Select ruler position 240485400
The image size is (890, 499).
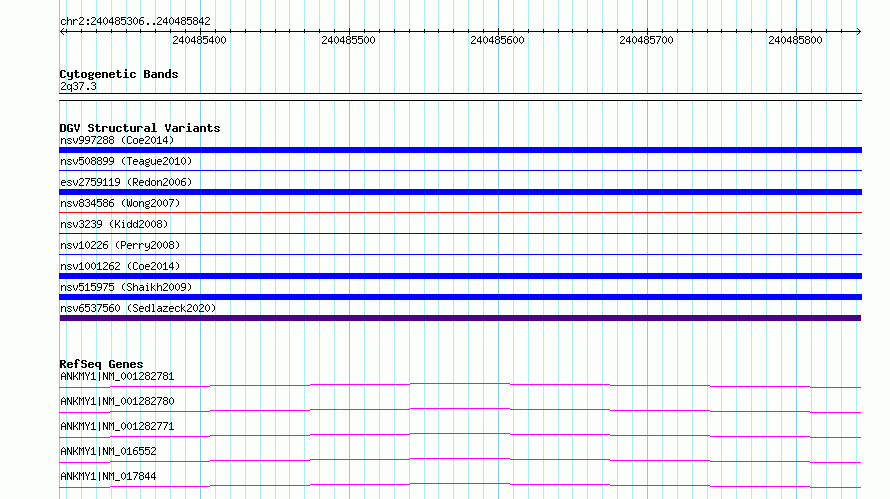coord(199,40)
